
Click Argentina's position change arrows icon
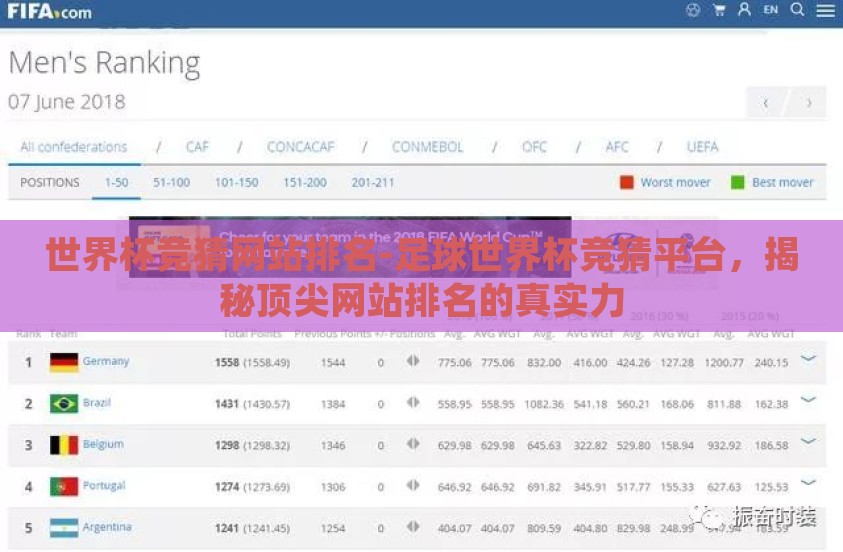413,526
